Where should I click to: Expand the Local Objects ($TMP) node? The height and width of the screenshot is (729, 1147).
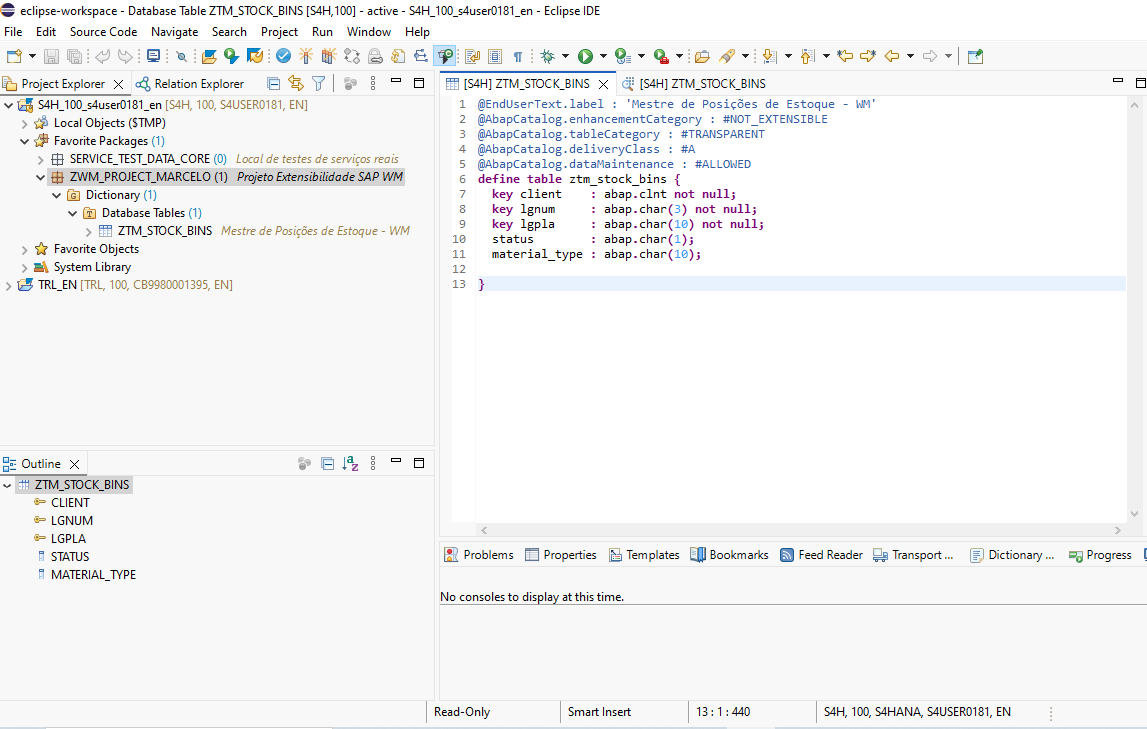click(25, 123)
